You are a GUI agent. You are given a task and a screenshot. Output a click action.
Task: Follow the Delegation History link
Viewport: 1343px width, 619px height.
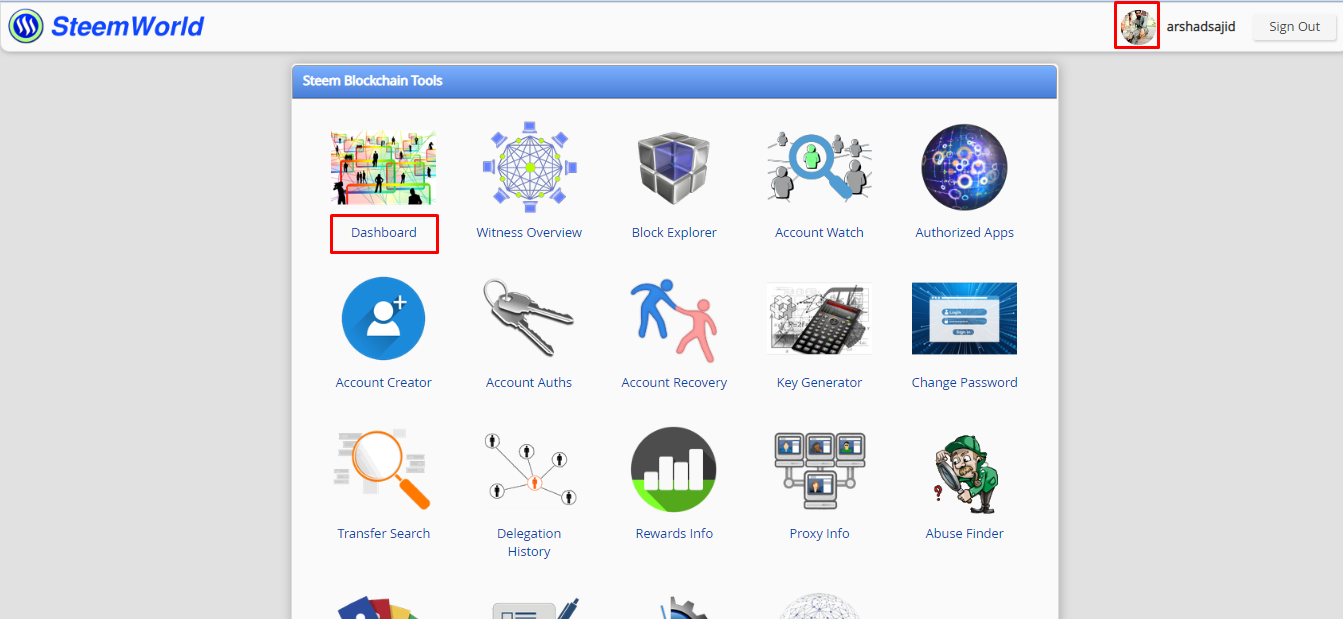529,542
